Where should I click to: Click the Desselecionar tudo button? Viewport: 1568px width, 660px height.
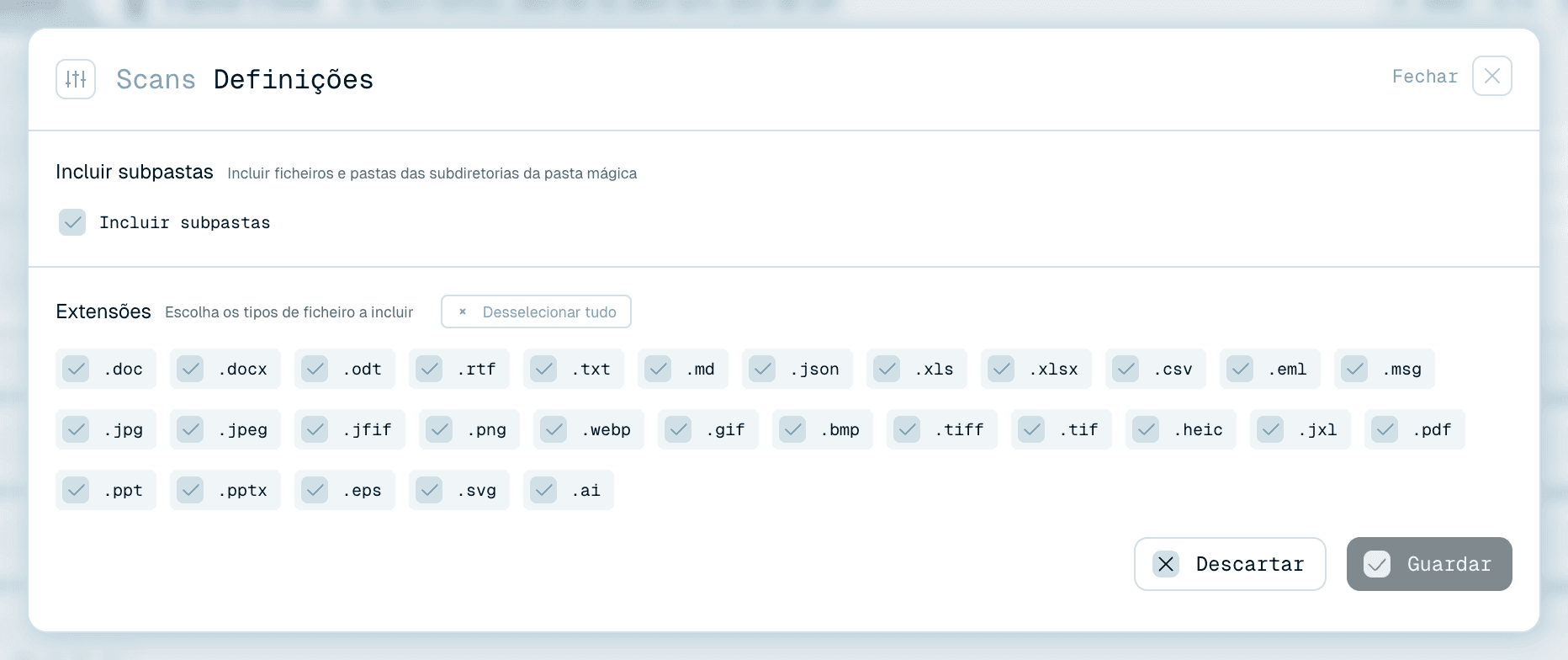click(x=536, y=311)
